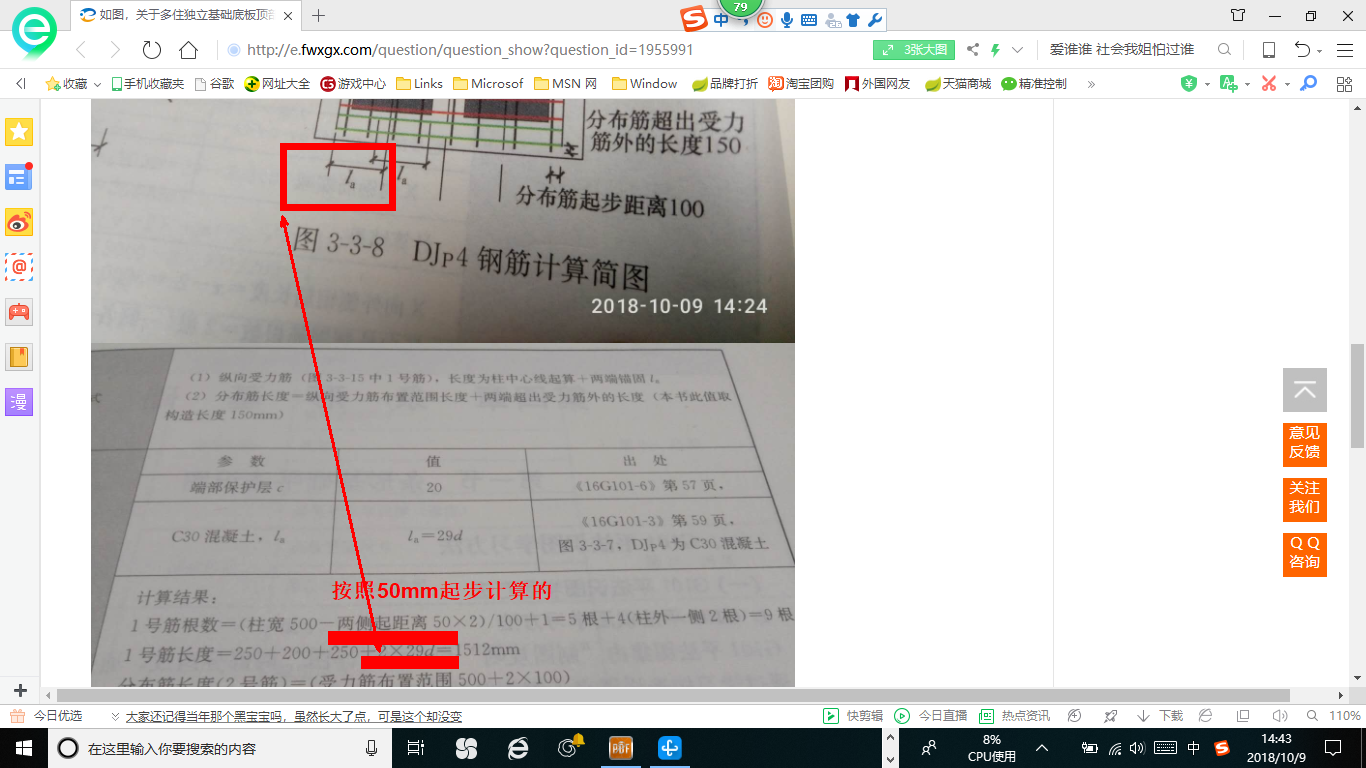Click the green lightning speed-mode icon
Image resolution: width=1366 pixels, height=768 pixels.
(995, 50)
